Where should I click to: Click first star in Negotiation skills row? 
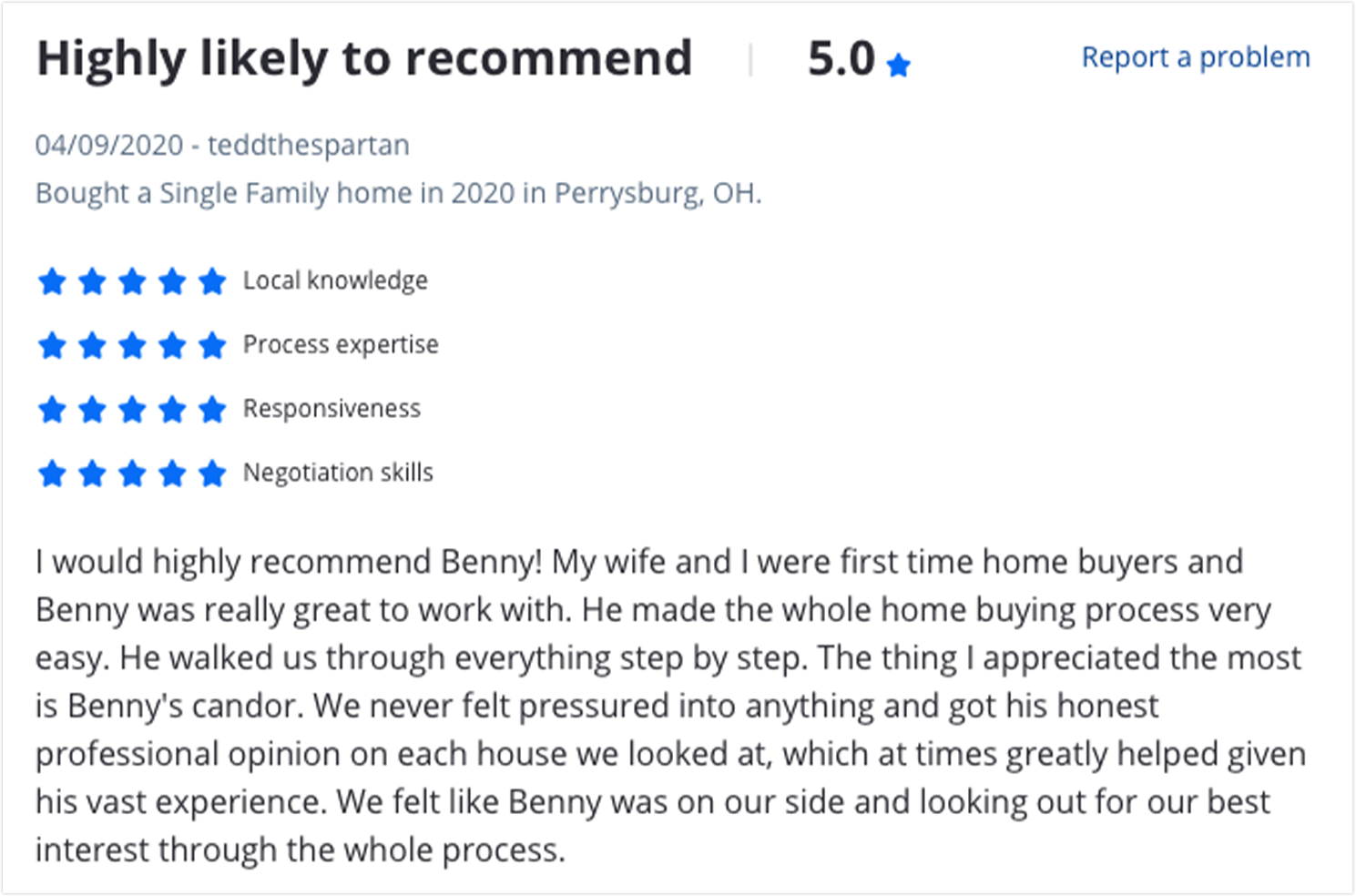tap(52, 473)
